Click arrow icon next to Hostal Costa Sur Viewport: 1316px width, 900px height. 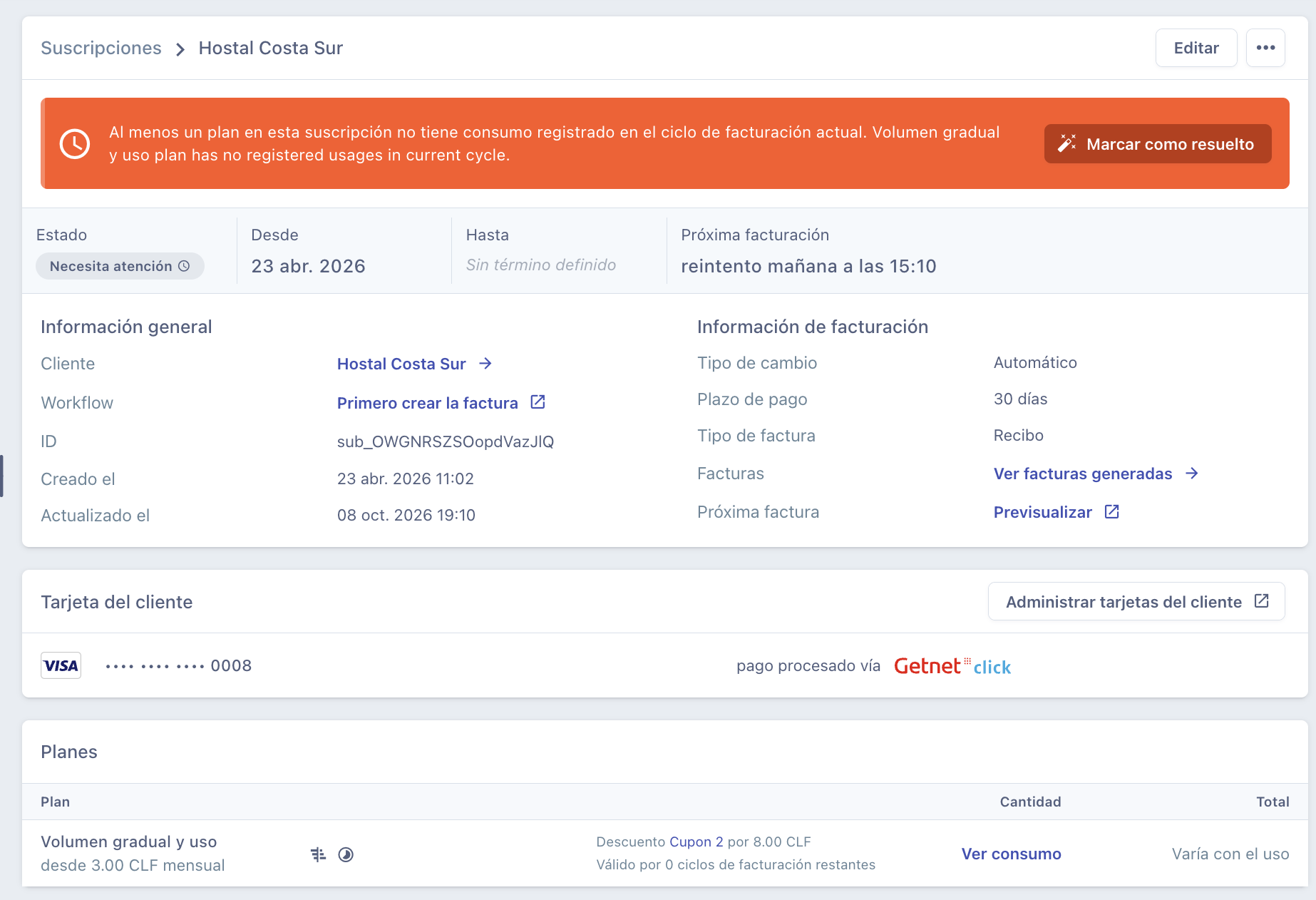coord(485,364)
